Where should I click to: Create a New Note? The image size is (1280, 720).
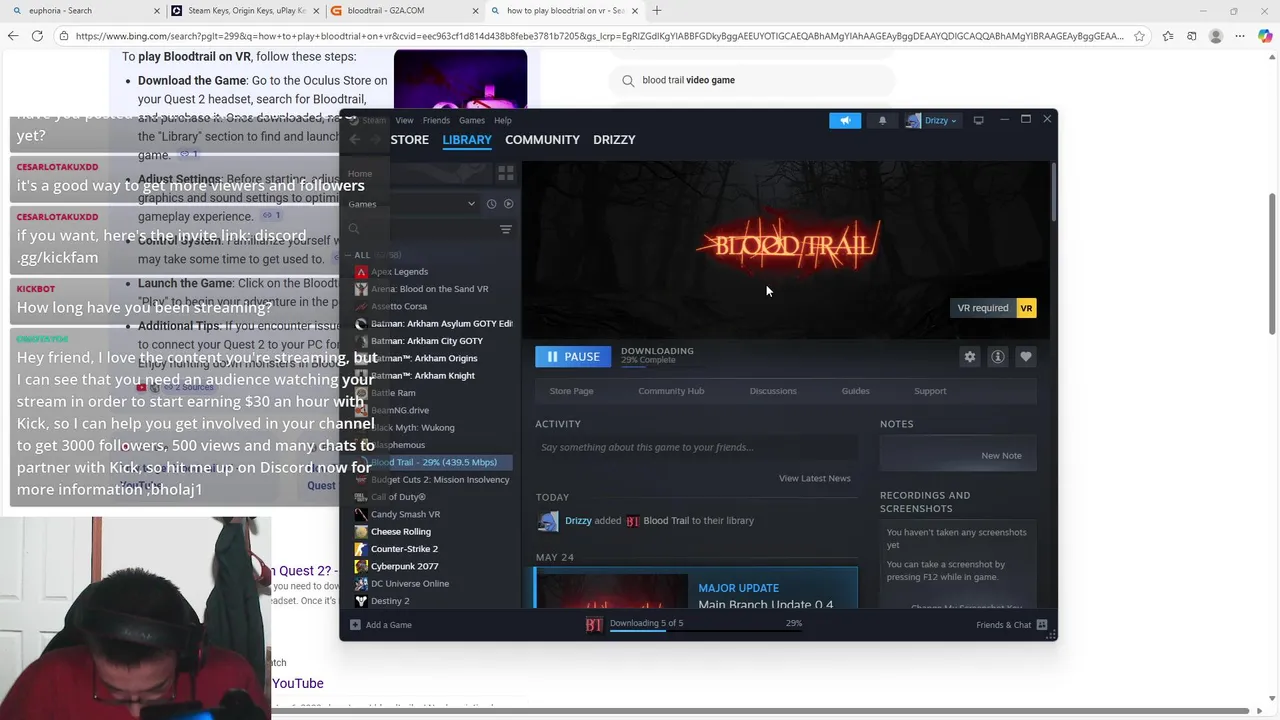click(x=1001, y=455)
